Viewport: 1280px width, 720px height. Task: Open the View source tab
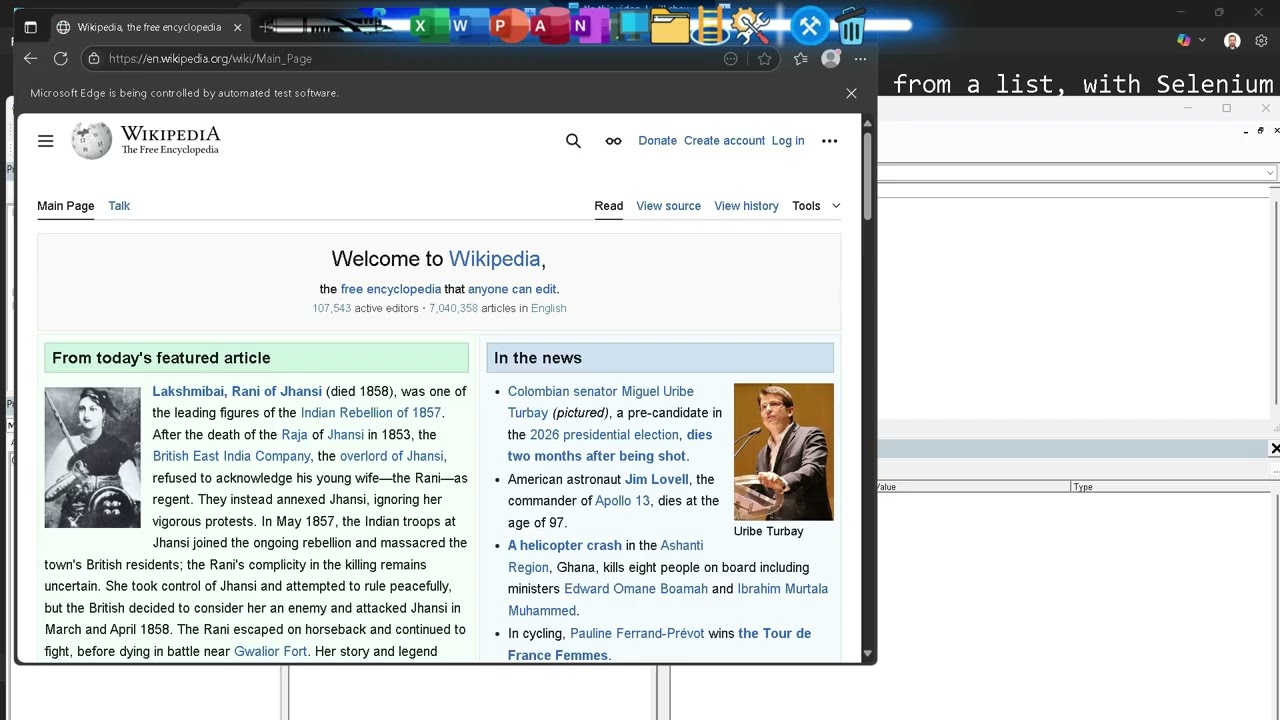668,206
